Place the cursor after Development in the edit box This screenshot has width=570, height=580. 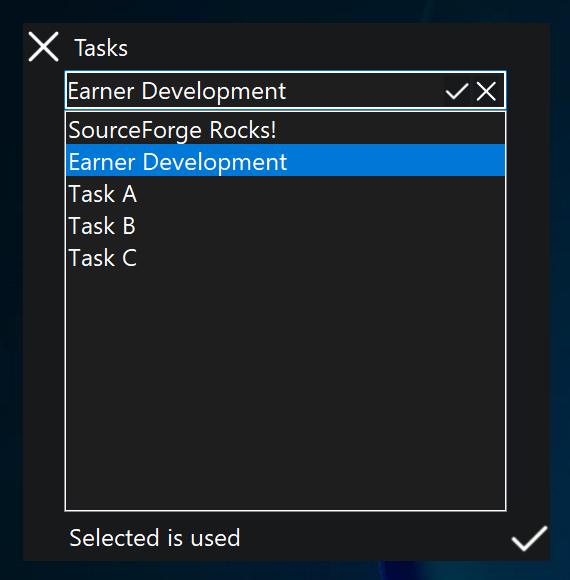pyautogui.click(x=288, y=91)
